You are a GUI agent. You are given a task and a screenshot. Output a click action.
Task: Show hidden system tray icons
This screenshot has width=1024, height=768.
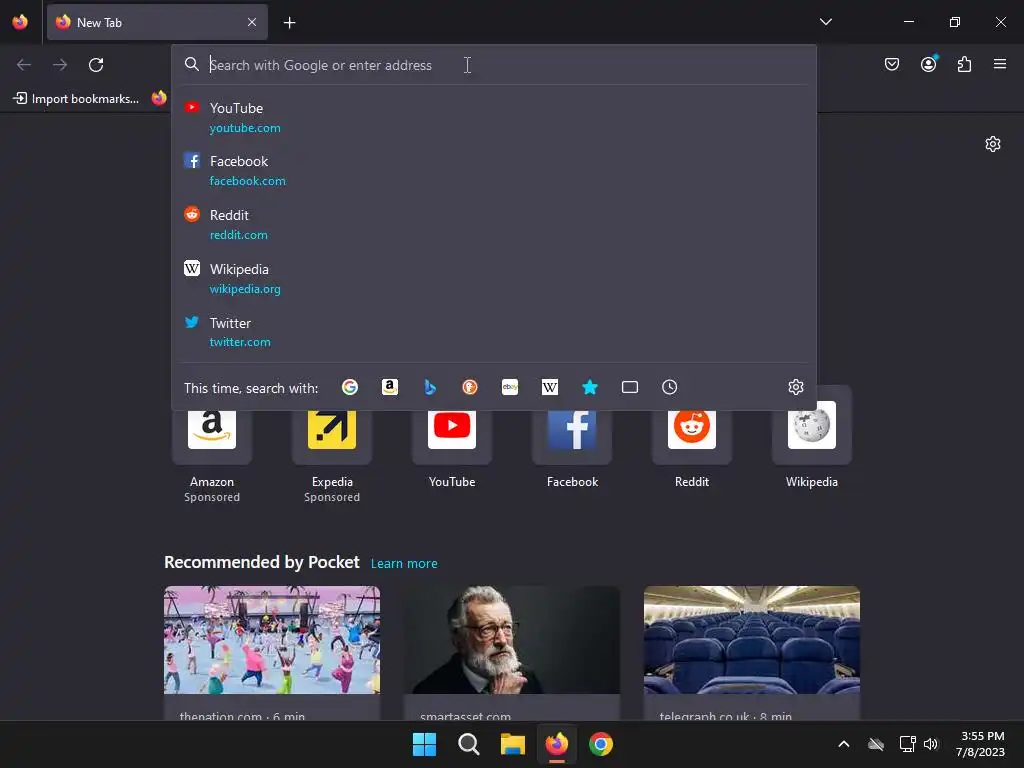tap(844, 744)
